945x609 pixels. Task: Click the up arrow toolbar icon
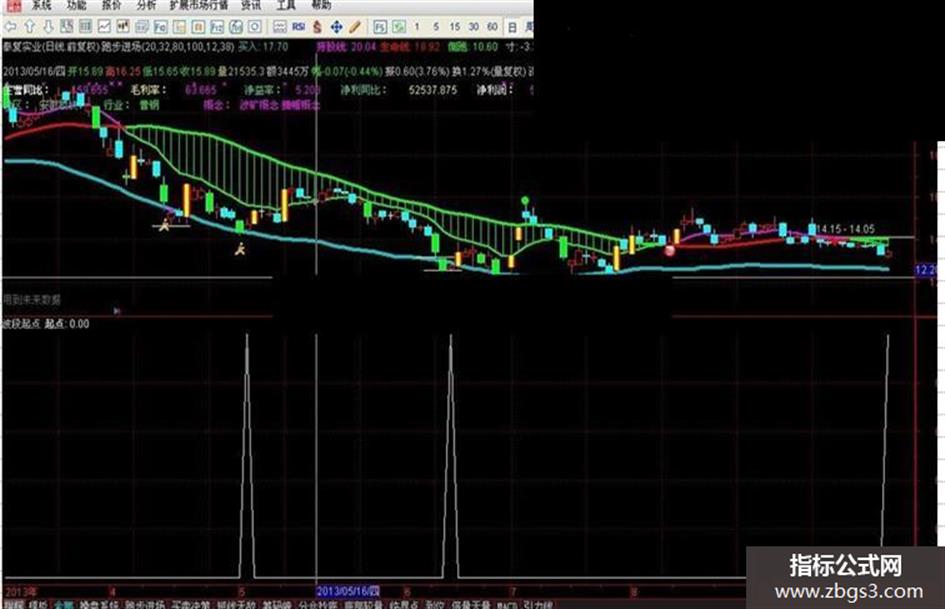[x=30, y=27]
